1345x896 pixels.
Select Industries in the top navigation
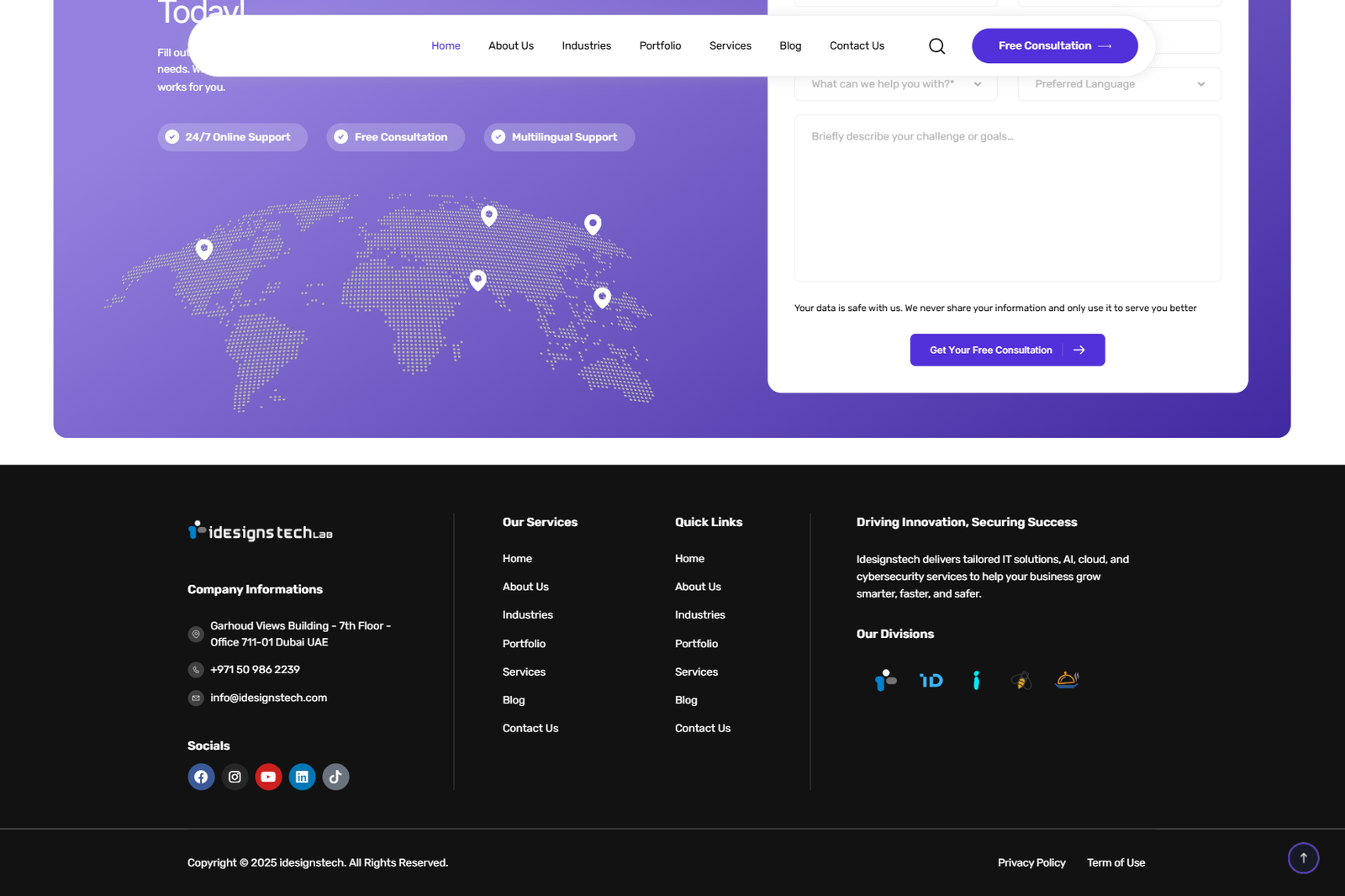point(586,46)
